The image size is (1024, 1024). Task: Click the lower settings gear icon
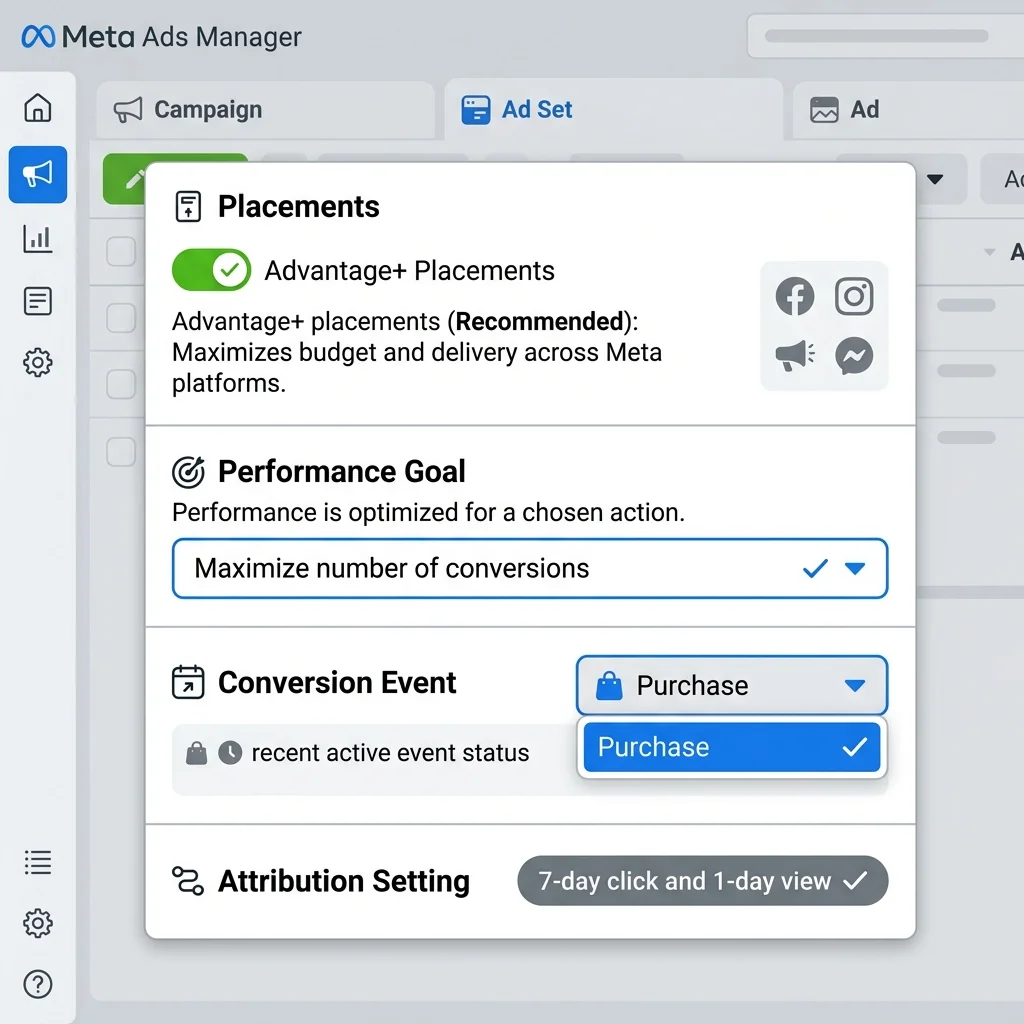[38, 923]
